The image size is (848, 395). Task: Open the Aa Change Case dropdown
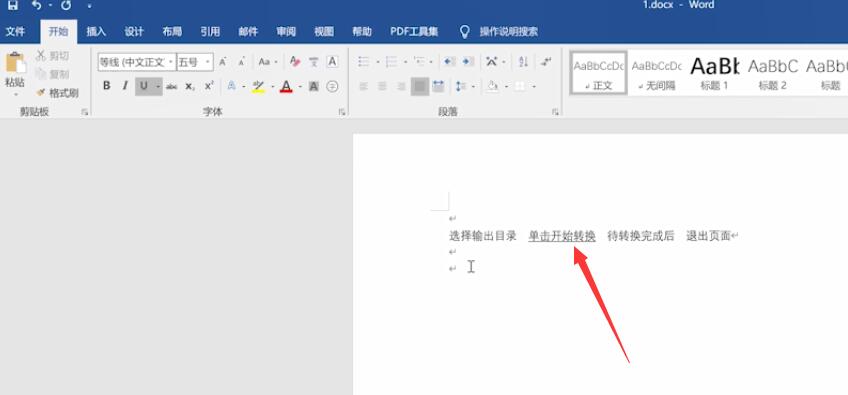tap(268, 62)
